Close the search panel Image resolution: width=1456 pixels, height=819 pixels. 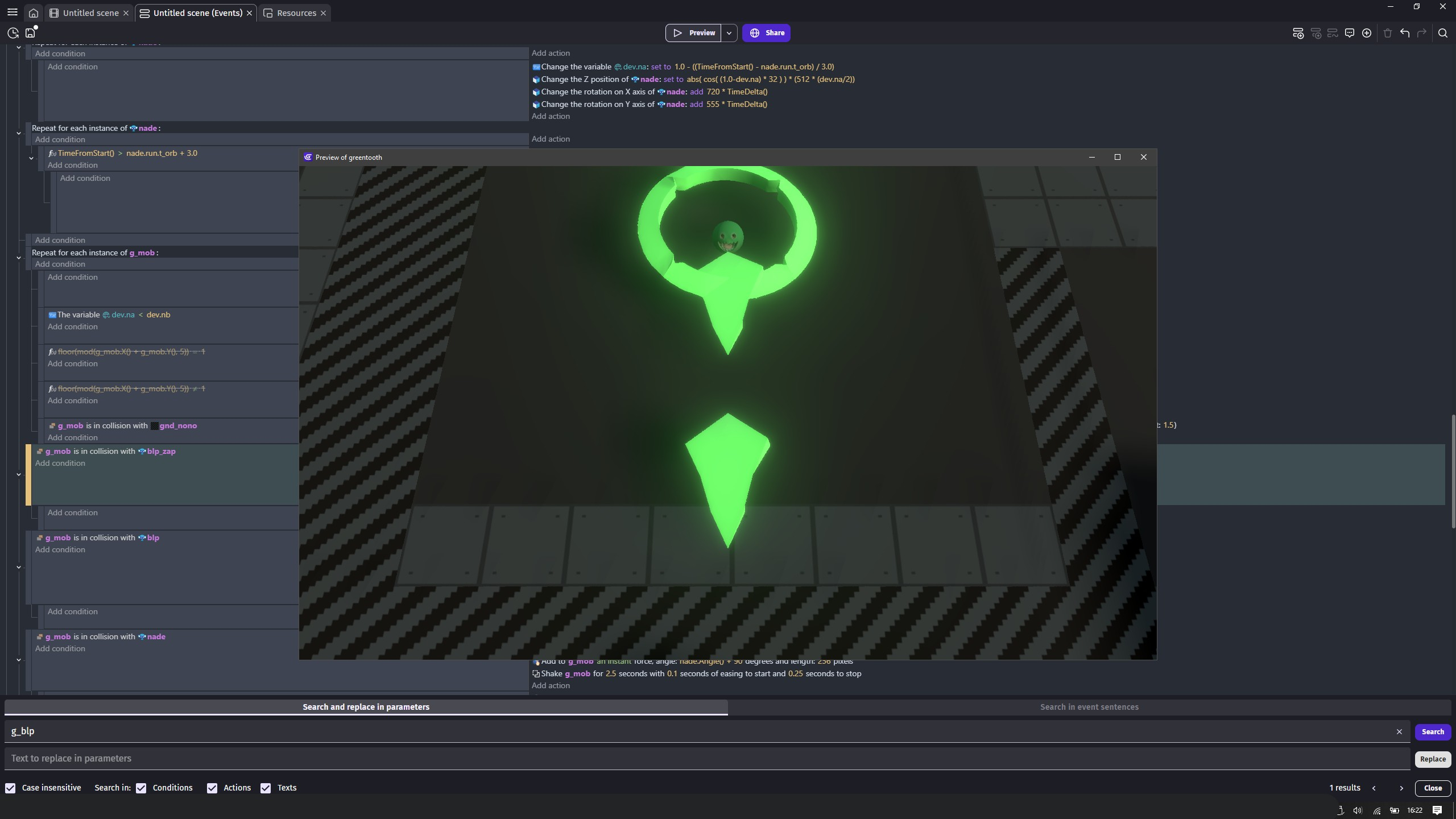(1433, 788)
